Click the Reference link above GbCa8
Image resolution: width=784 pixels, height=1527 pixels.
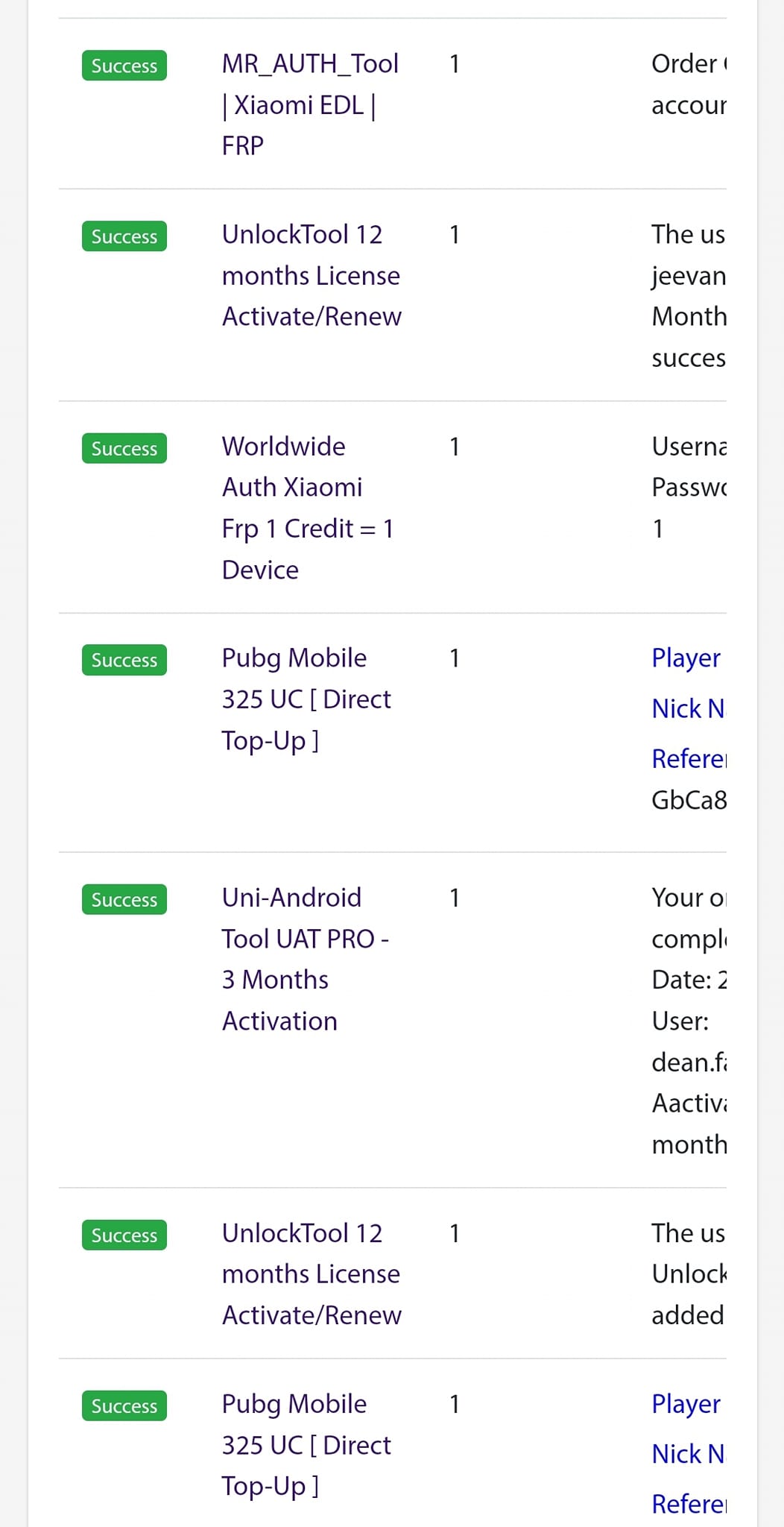689,759
